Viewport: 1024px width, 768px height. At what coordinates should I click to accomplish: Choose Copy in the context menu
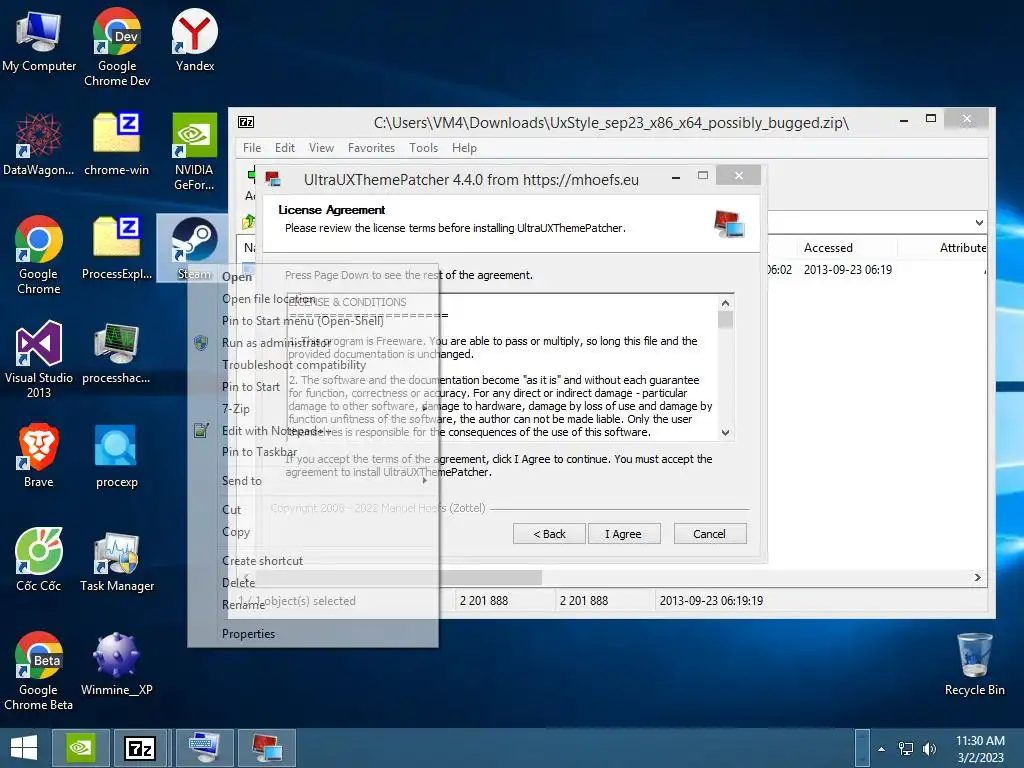pyautogui.click(x=313, y=532)
